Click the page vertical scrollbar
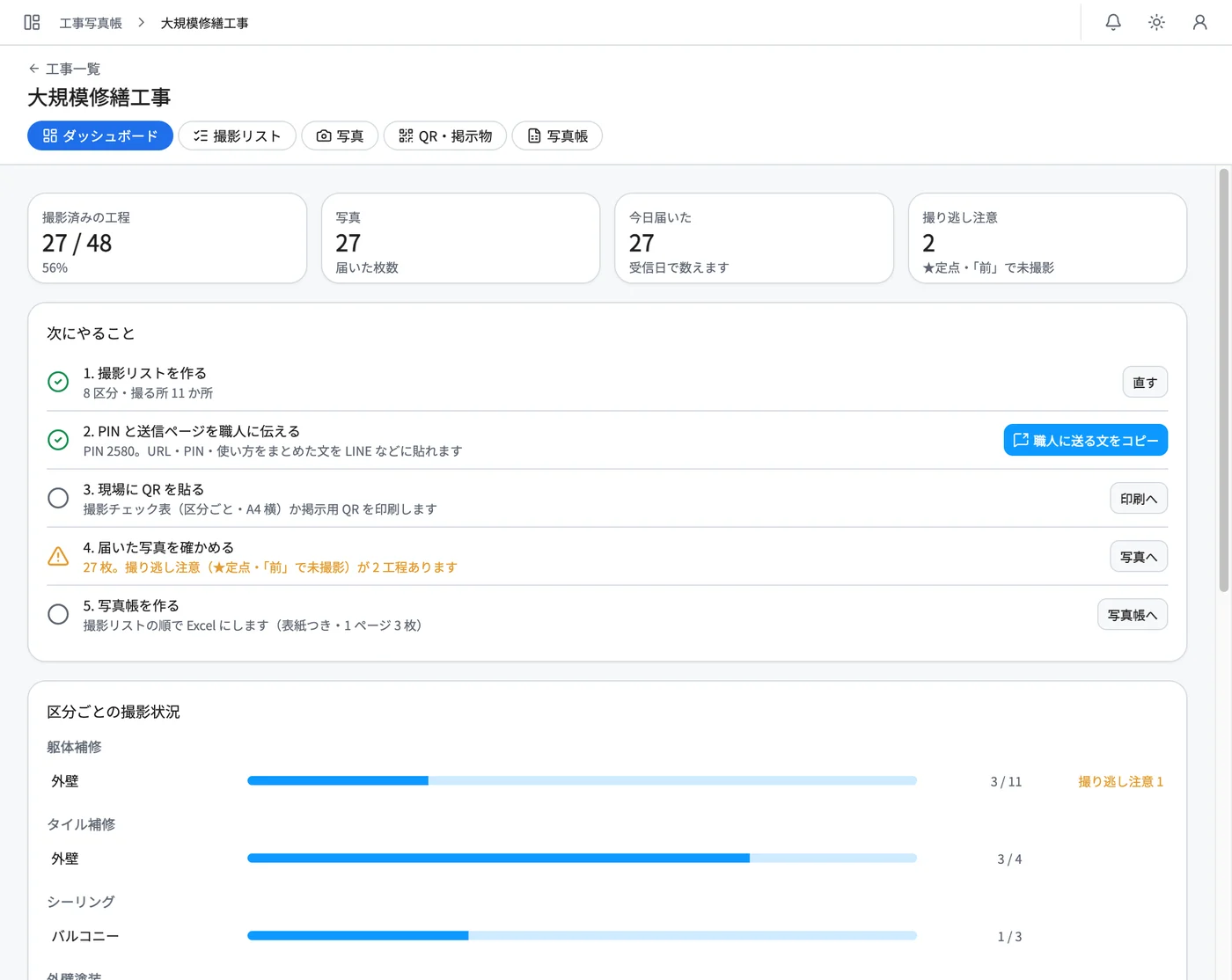Image resolution: width=1232 pixels, height=980 pixels. click(x=1223, y=380)
